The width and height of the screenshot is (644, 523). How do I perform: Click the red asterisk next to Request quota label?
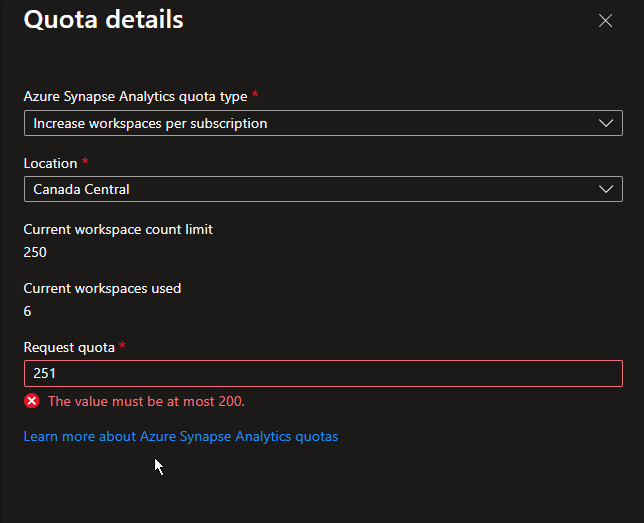click(x=122, y=345)
